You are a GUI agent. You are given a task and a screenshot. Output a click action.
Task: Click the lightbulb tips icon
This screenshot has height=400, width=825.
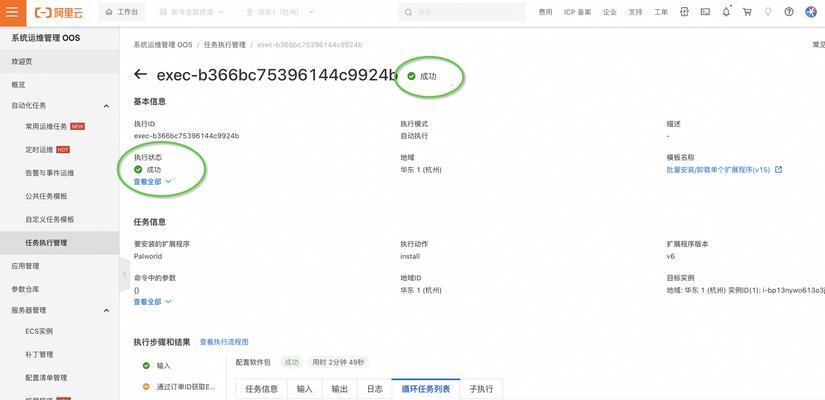pos(768,12)
